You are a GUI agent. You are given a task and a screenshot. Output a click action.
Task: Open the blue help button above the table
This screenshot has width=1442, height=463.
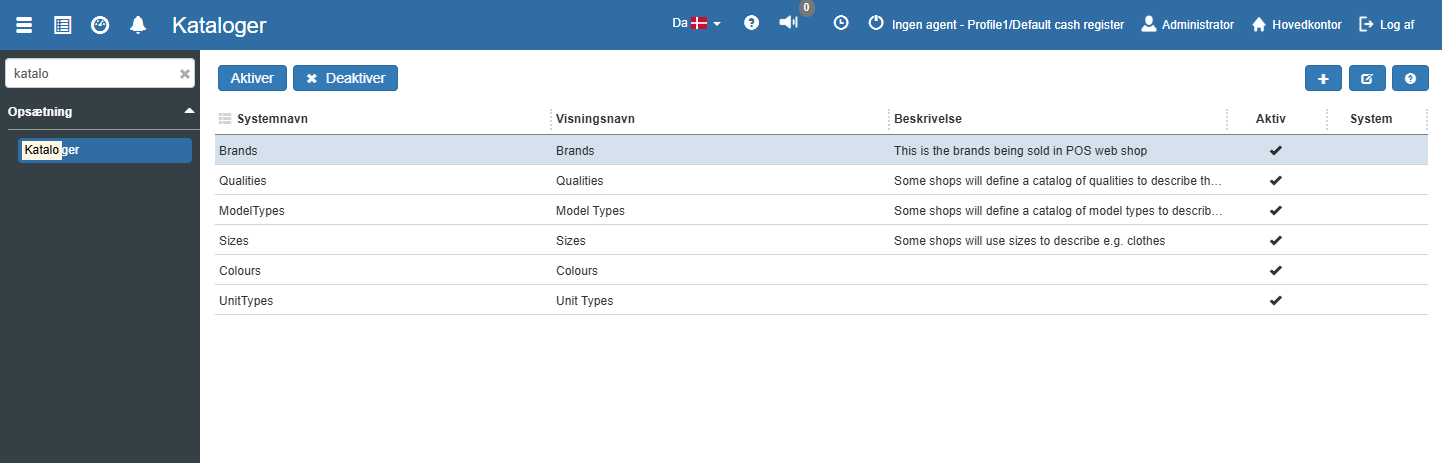[x=1410, y=78]
